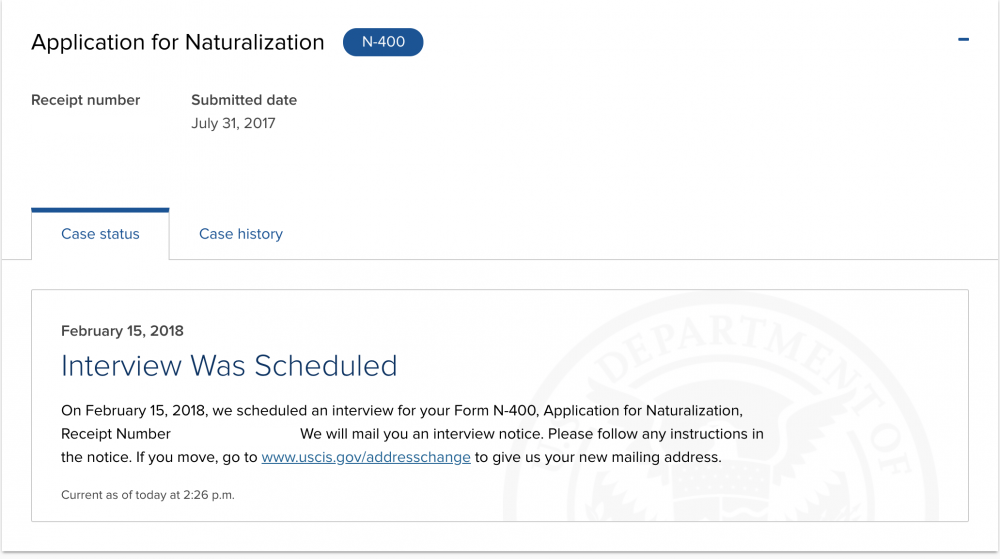Switch to the Case history tab

click(x=240, y=234)
